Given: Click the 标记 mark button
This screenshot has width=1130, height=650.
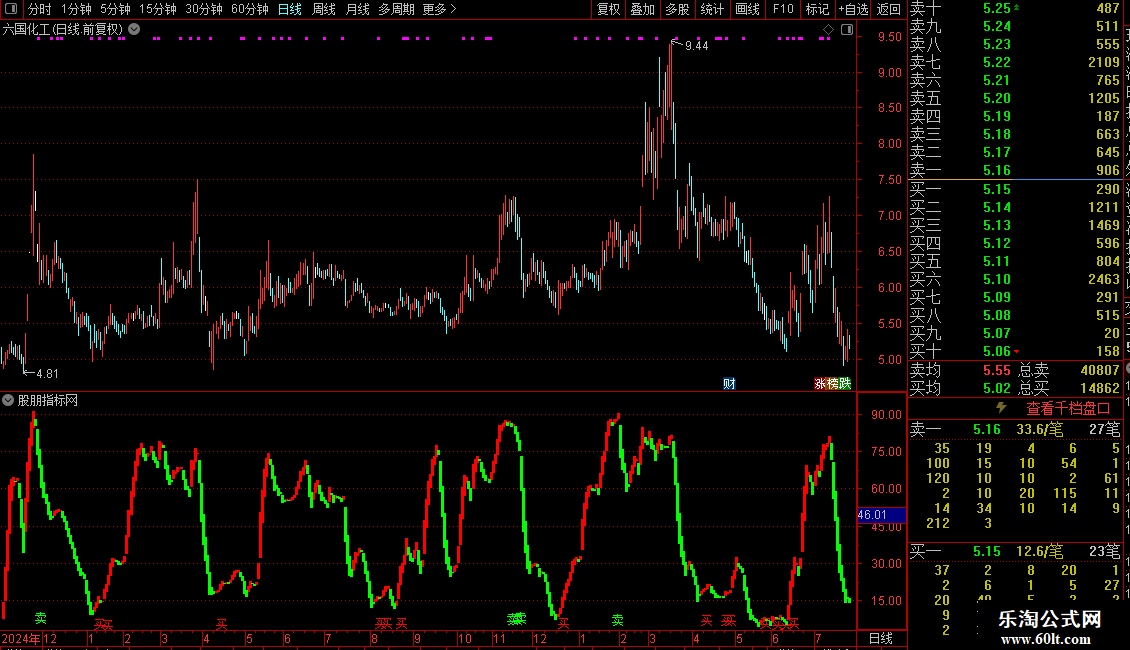Looking at the screenshot, I should (x=817, y=9).
